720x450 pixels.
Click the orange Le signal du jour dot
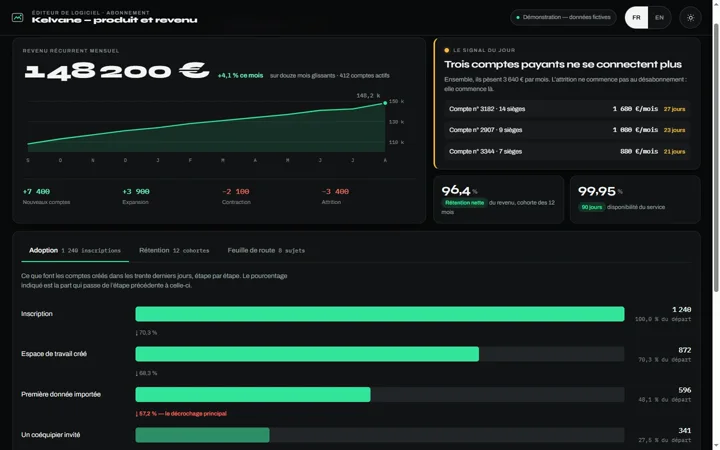(446, 51)
